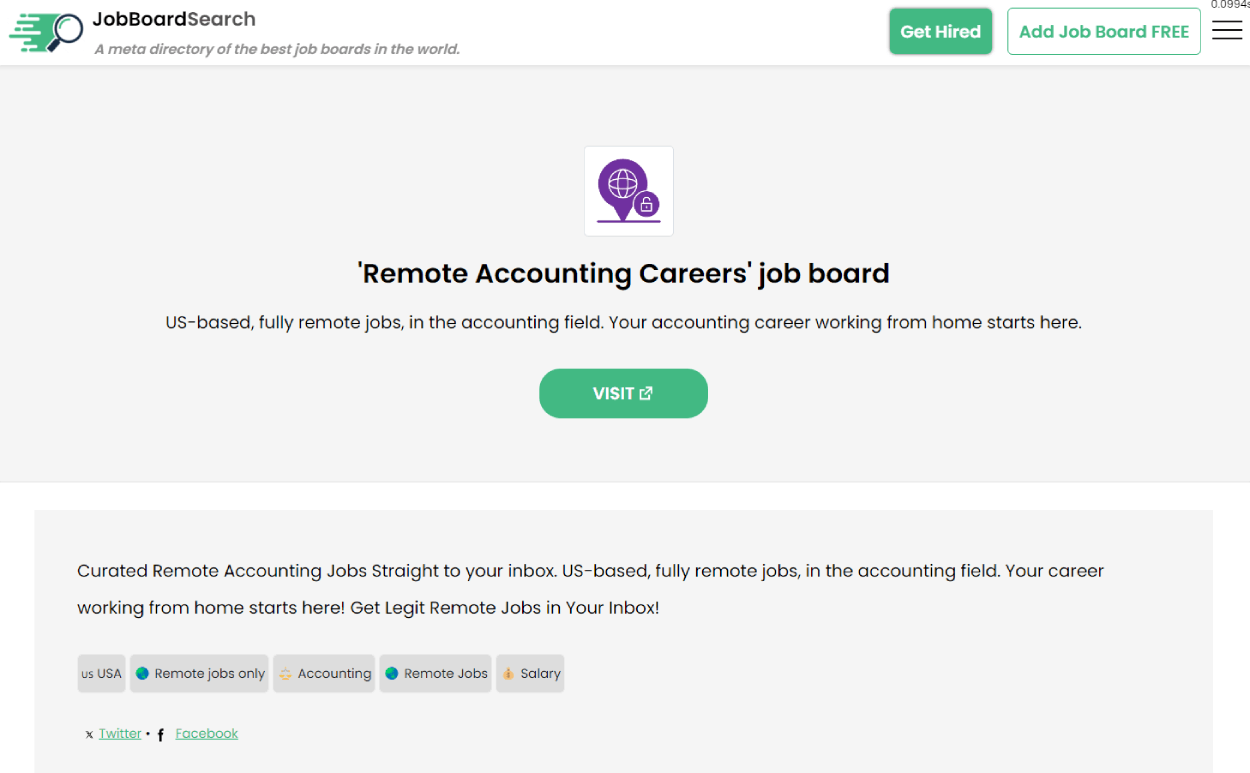The width and height of the screenshot is (1250, 773).
Task: Click the globe icon on the Remote jobs only tag
Action: [x=143, y=673]
